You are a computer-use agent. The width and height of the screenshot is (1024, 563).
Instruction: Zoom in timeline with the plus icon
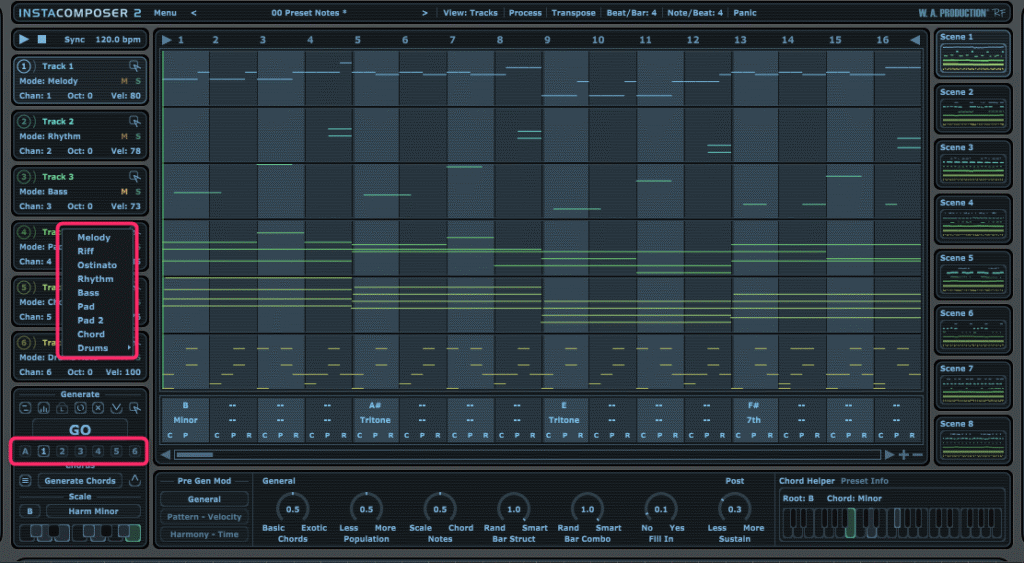tap(904, 455)
